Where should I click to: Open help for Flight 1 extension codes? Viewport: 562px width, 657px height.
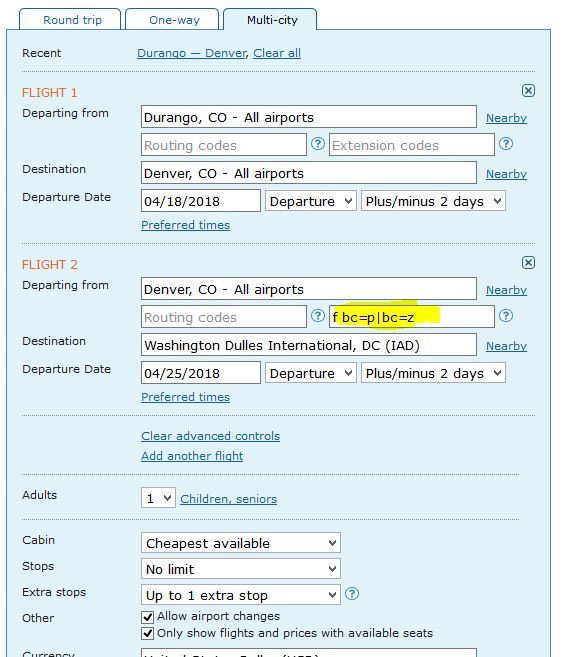506,144
